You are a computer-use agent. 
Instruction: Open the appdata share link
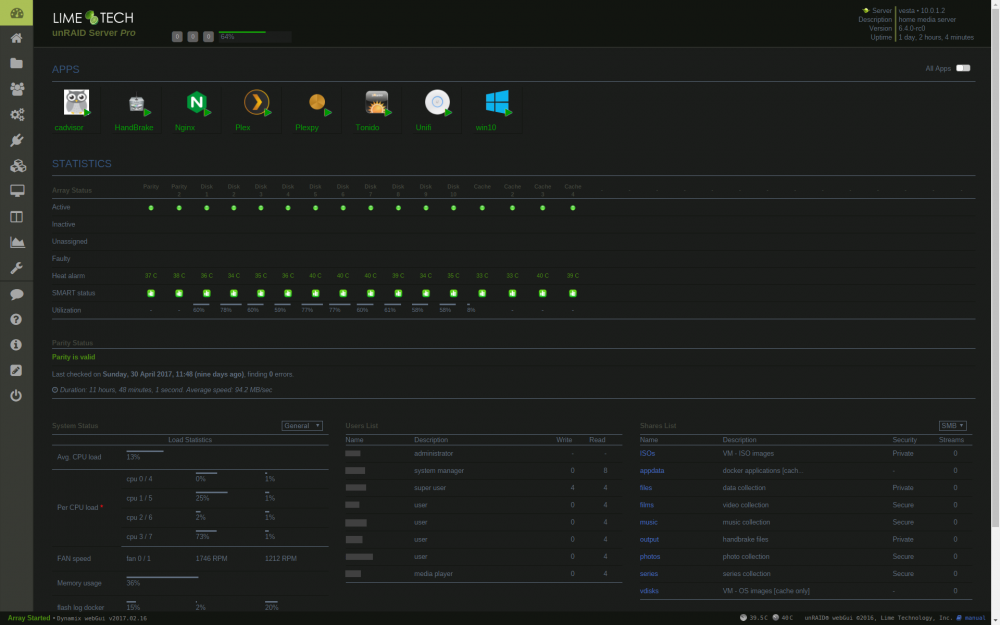coord(652,471)
